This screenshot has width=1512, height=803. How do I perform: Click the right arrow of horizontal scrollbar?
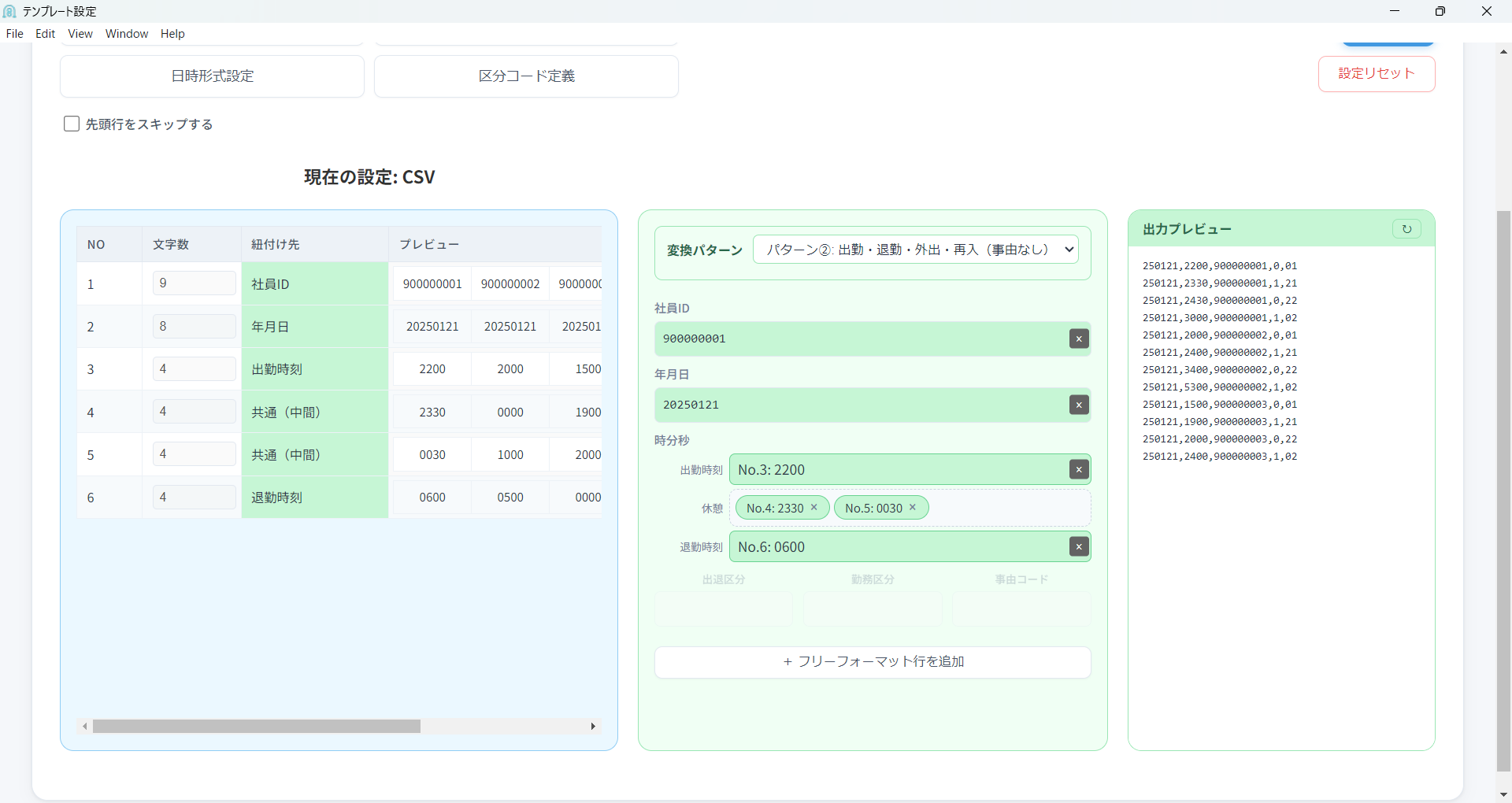(593, 726)
